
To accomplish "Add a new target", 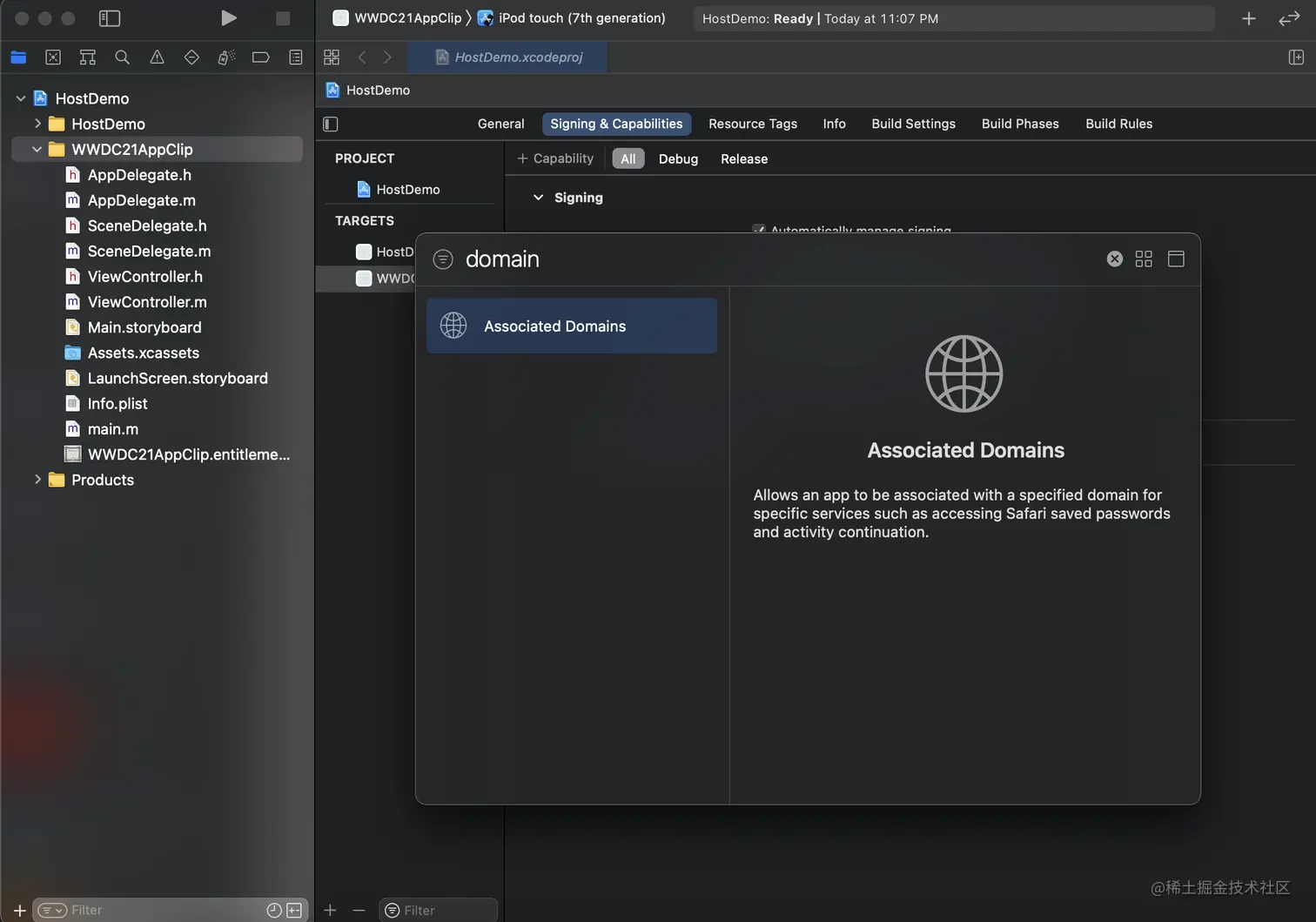I will click(330, 910).
